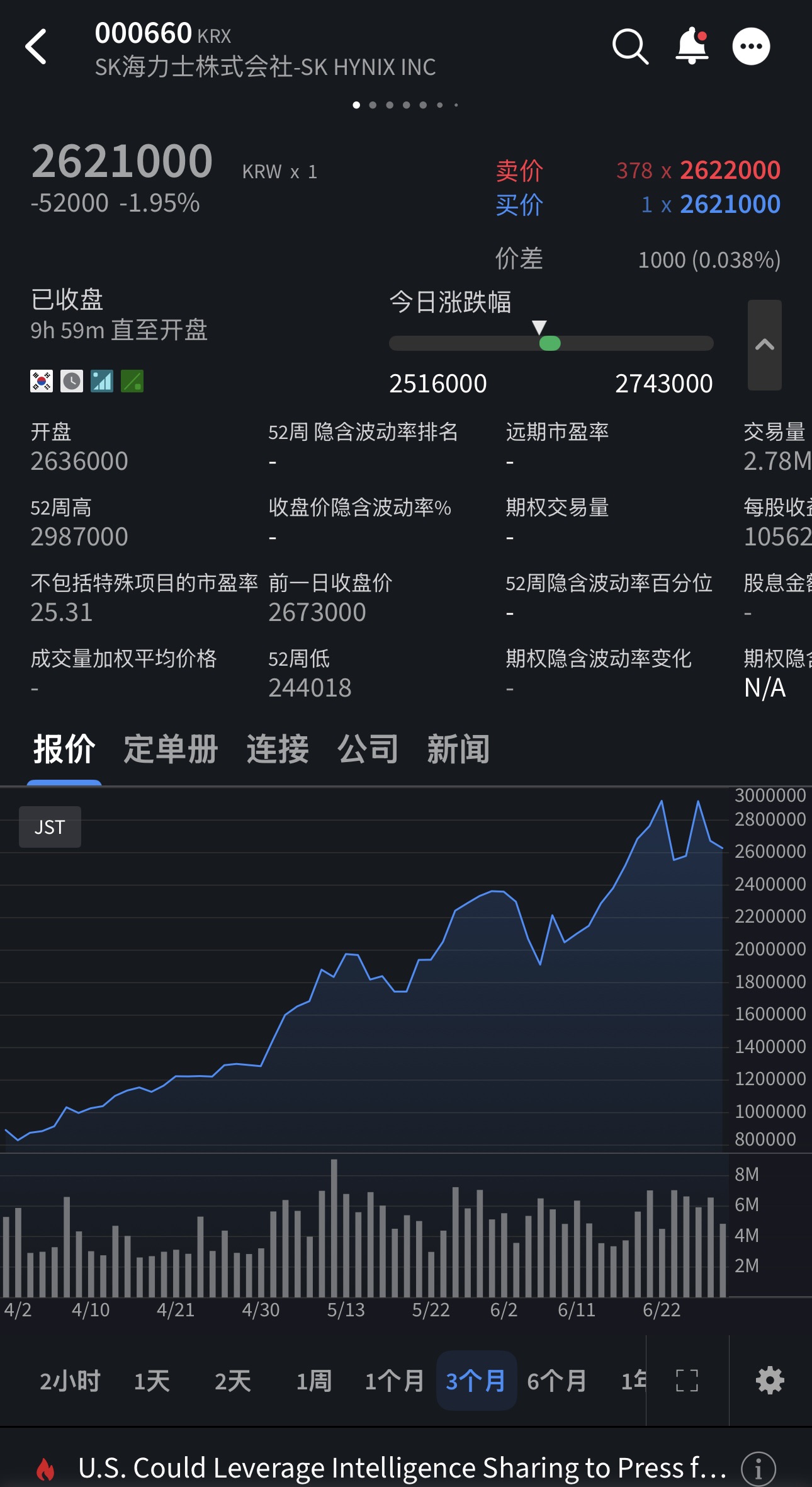
Task: Expand chart to fullscreen
Action: 687,1381
